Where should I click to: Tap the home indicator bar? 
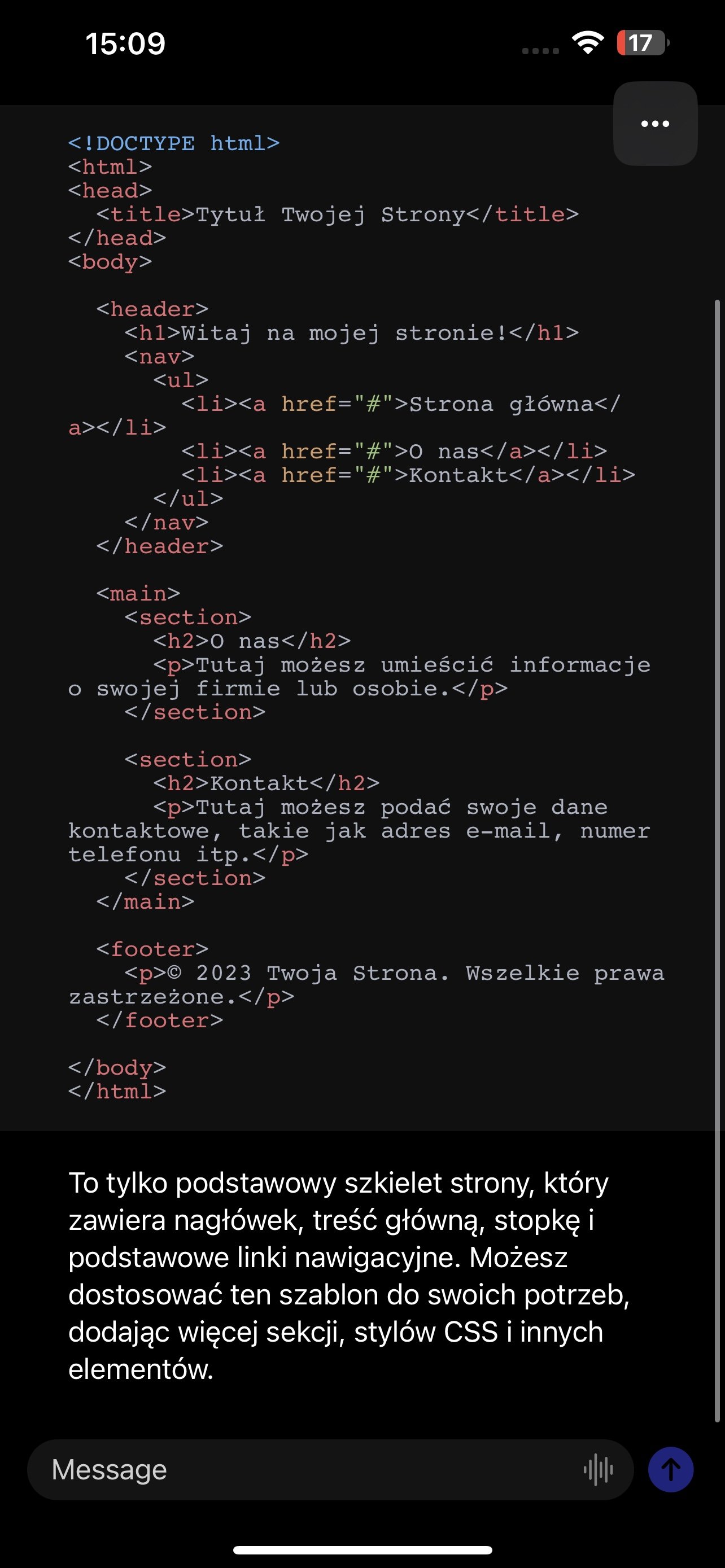(x=362, y=1550)
